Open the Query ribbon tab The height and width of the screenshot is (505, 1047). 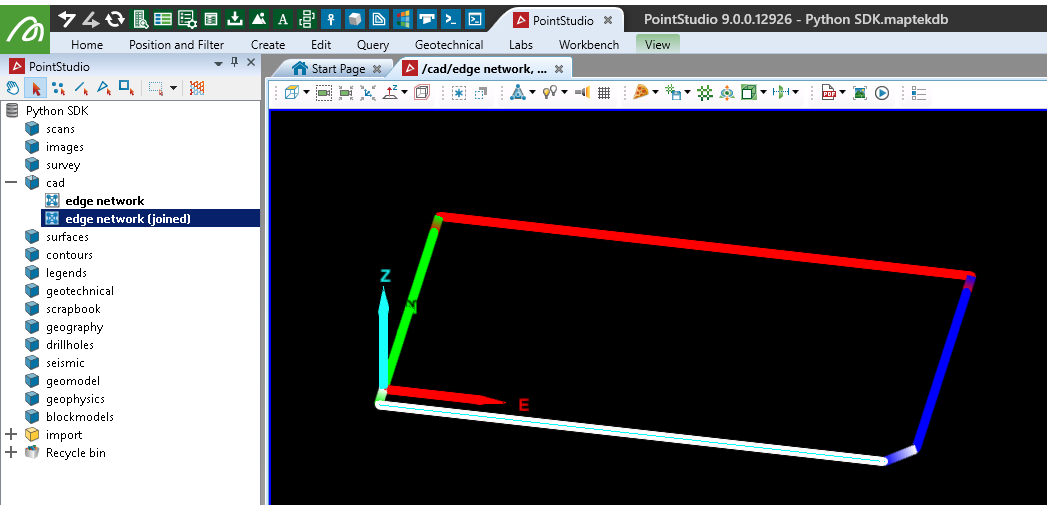[373, 45]
